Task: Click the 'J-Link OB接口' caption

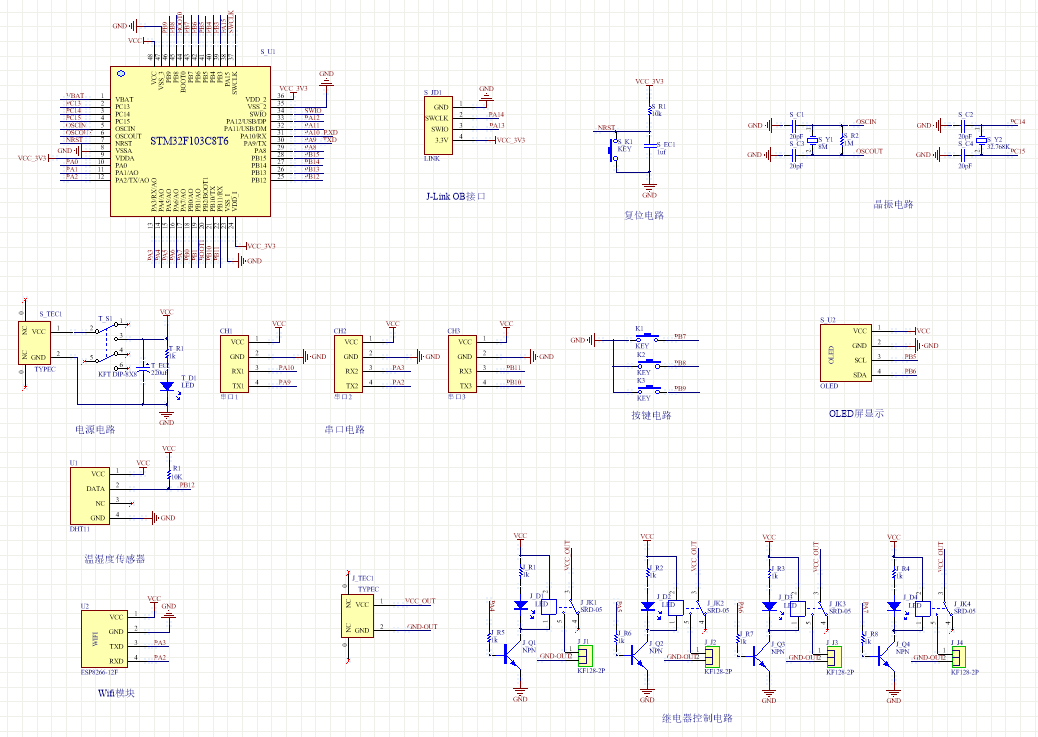Action: pyautogui.click(x=455, y=196)
